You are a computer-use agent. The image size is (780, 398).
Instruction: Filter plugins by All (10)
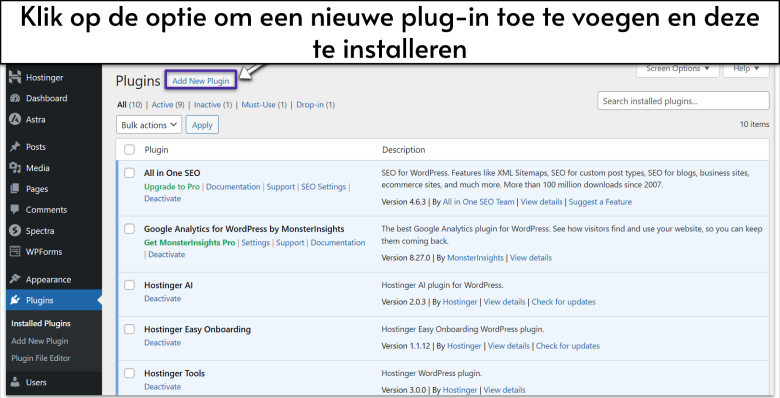pos(129,104)
